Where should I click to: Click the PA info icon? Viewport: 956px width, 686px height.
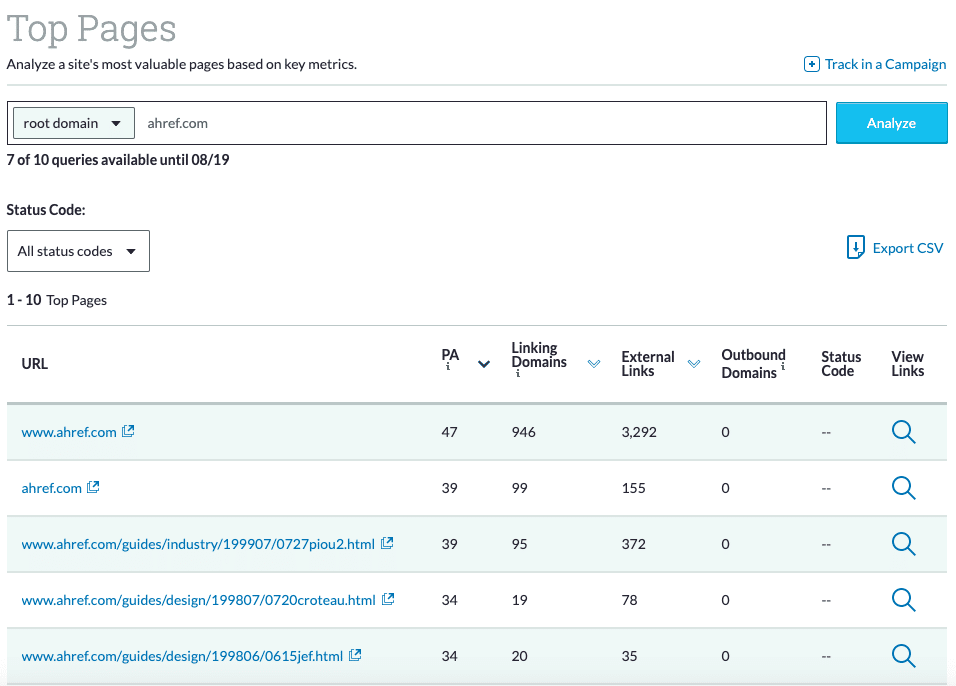pyautogui.click(x=448, y=367)
